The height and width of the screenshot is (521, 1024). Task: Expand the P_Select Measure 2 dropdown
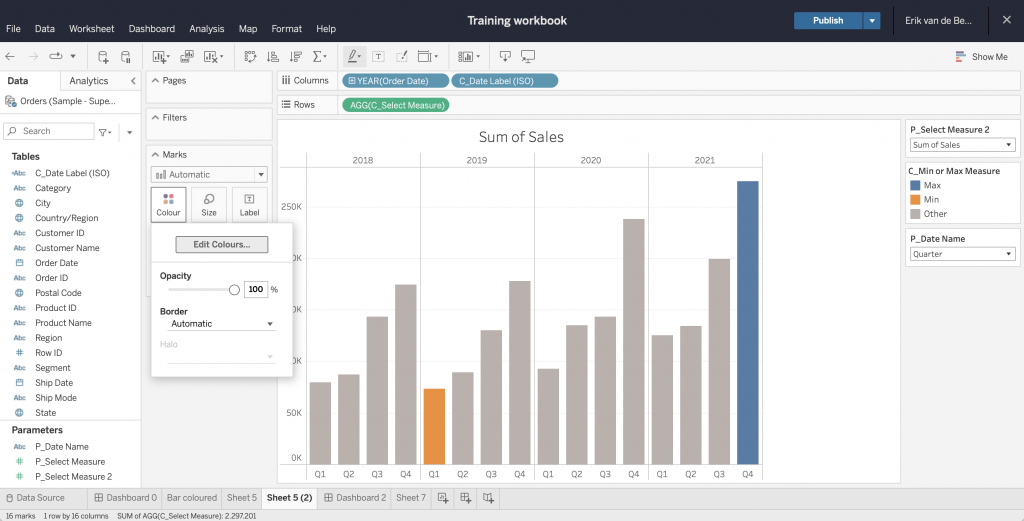[962, 145]
